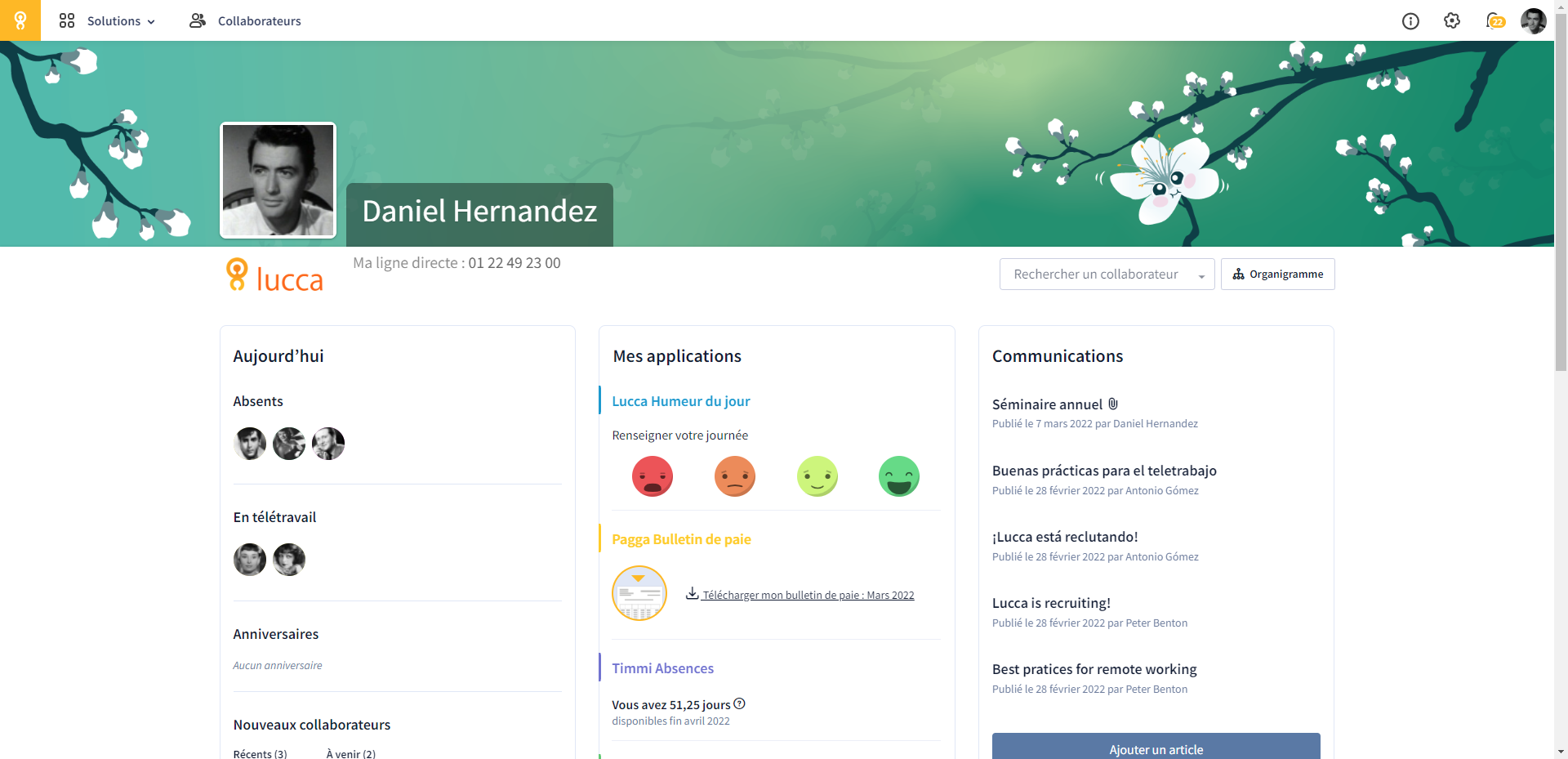This screenshot has width=1568, height=759.
Task: Choose the orange sad mood face
Action: coord(735,476)
